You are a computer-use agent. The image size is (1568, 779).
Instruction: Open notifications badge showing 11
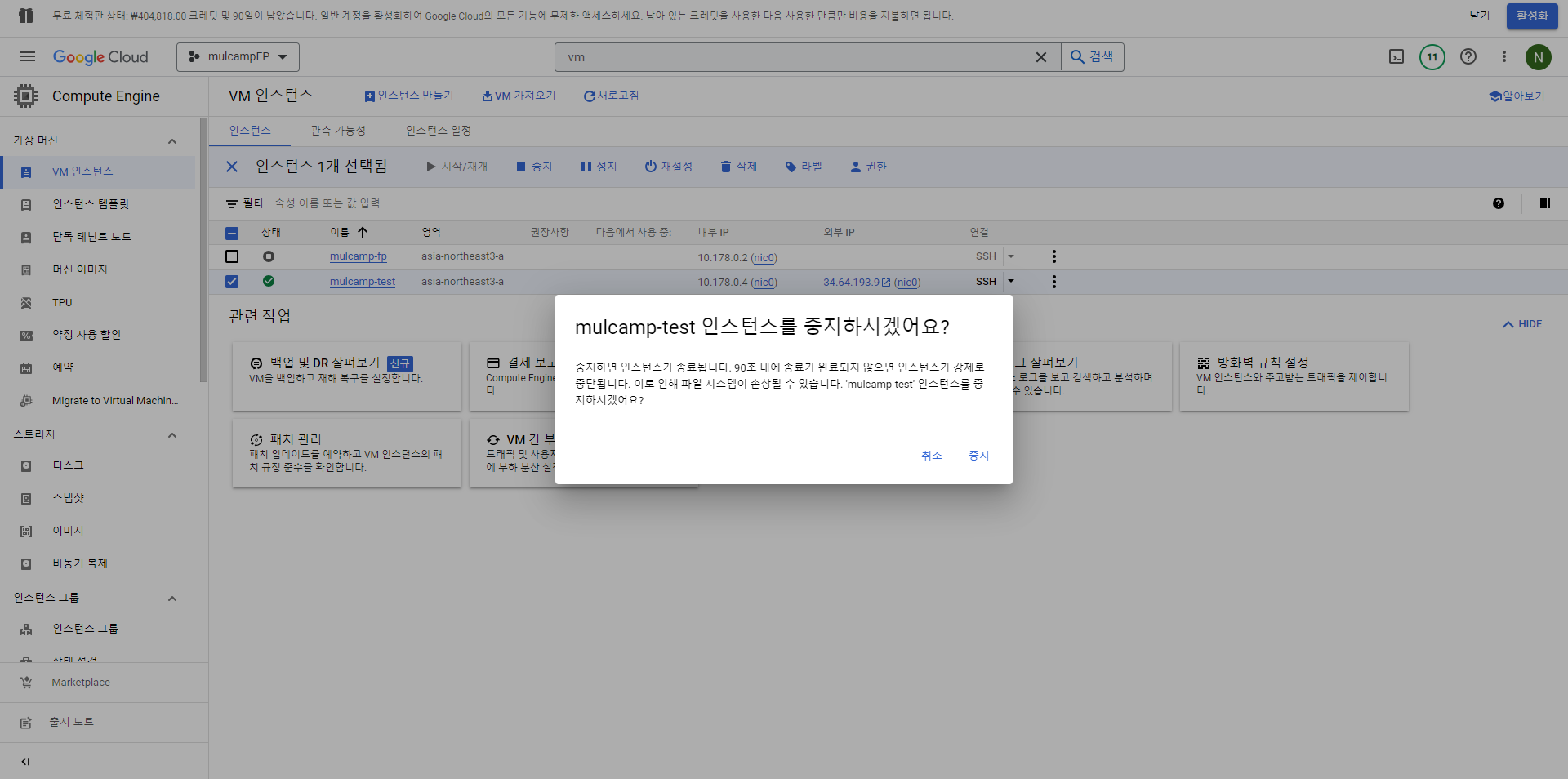(x=1432, y=56)
